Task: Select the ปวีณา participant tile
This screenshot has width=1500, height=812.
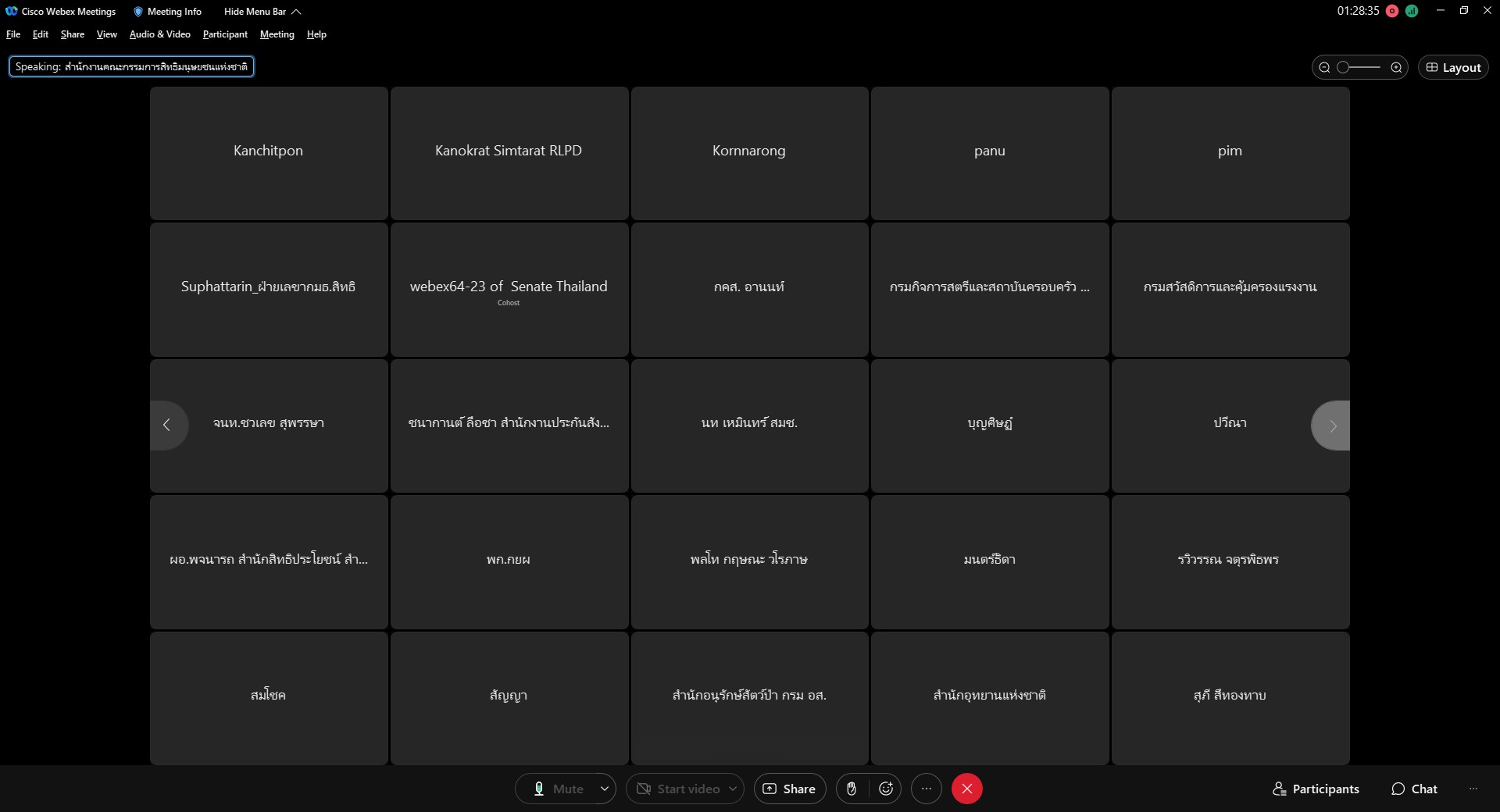Action: (x=1230, y=426)
